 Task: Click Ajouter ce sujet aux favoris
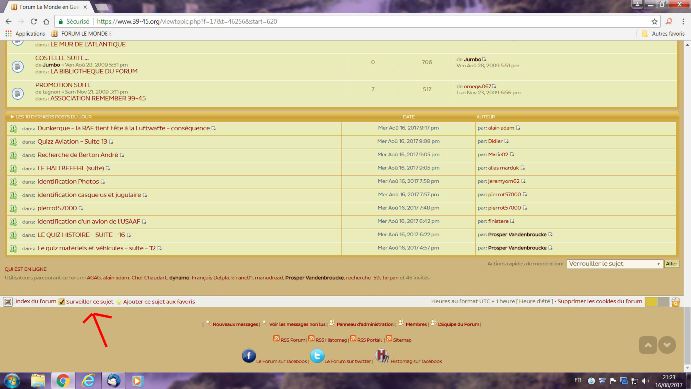[159, 302]
